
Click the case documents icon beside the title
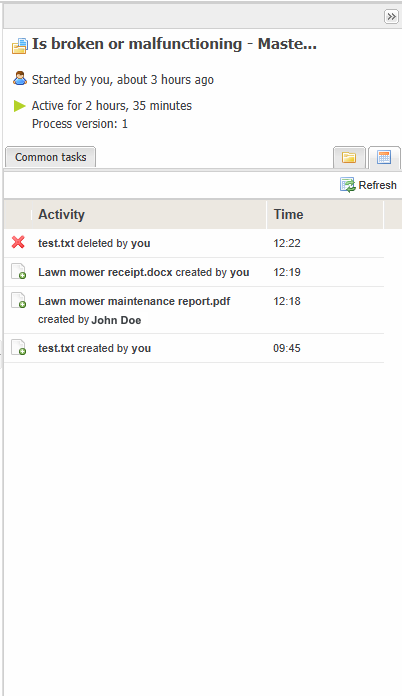pyautogui.click(x=20, y=46)
